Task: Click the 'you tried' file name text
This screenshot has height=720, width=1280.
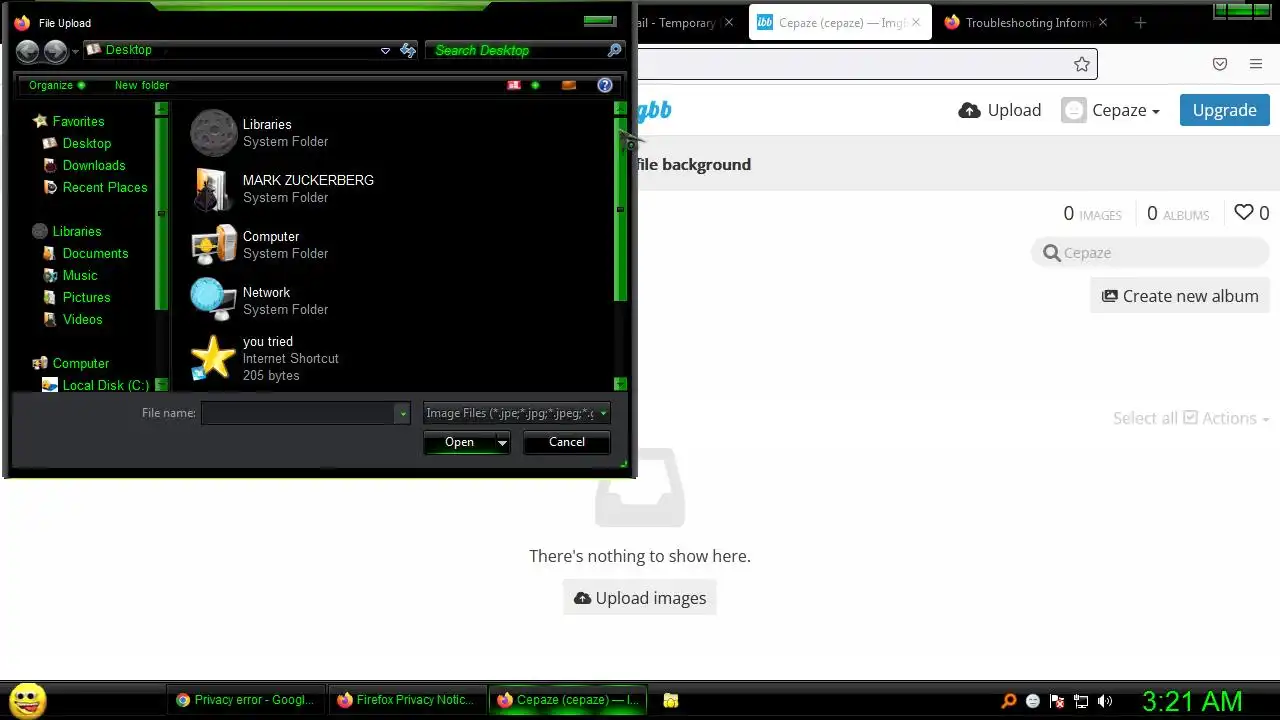Action: point(267,341)
